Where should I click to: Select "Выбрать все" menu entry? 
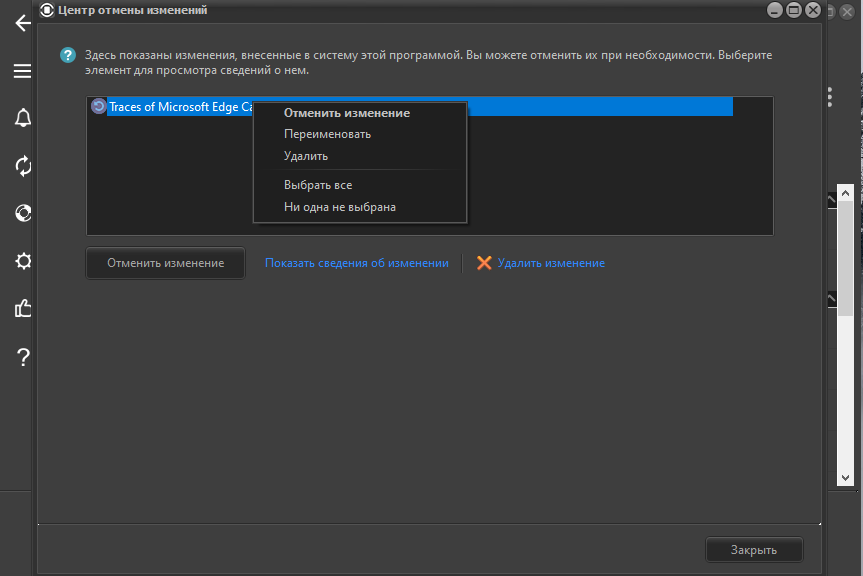(318, 185)
